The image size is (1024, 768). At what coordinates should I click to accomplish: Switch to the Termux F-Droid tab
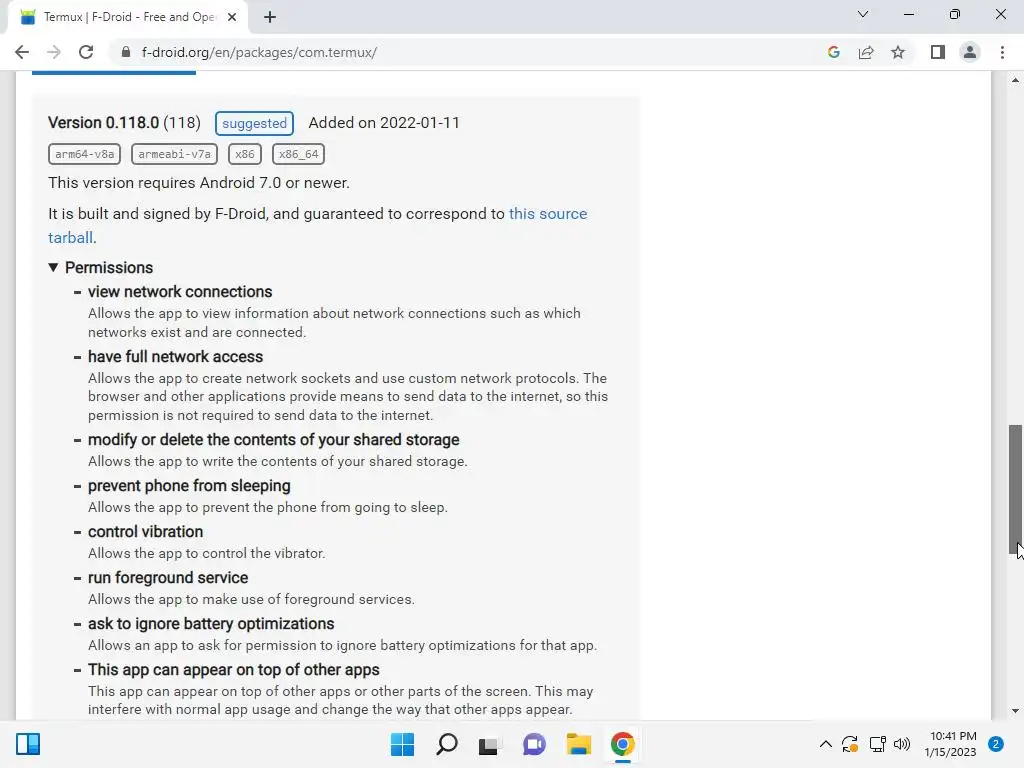(127, 17)
